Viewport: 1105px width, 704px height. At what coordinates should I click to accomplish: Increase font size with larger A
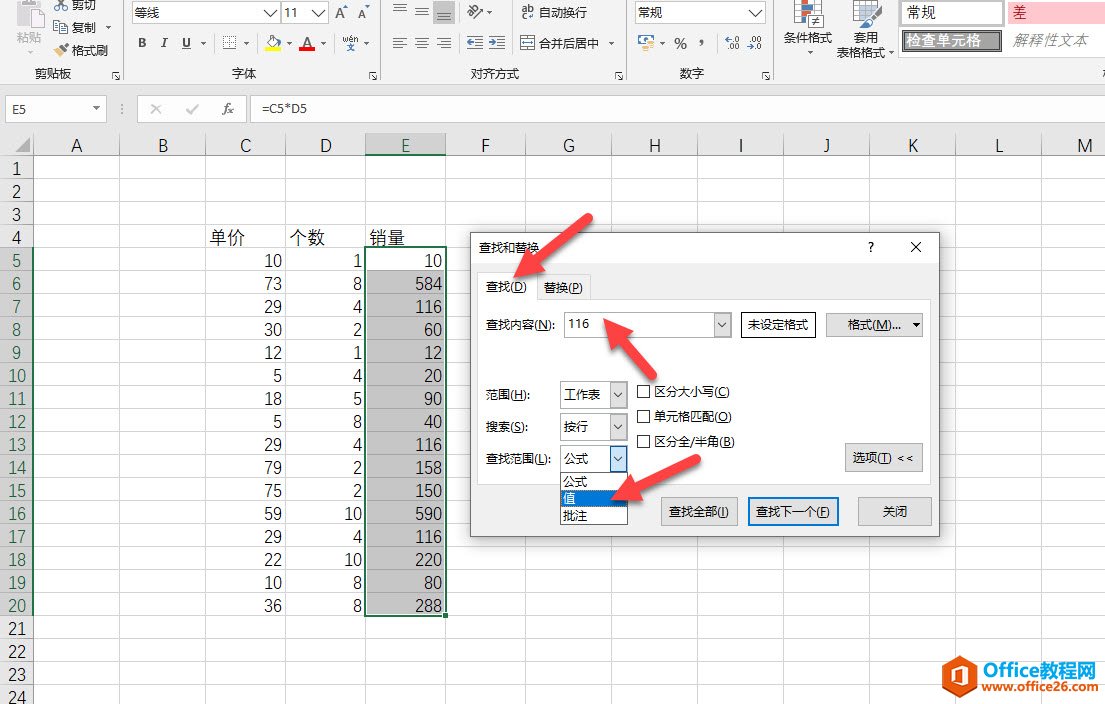341,13
